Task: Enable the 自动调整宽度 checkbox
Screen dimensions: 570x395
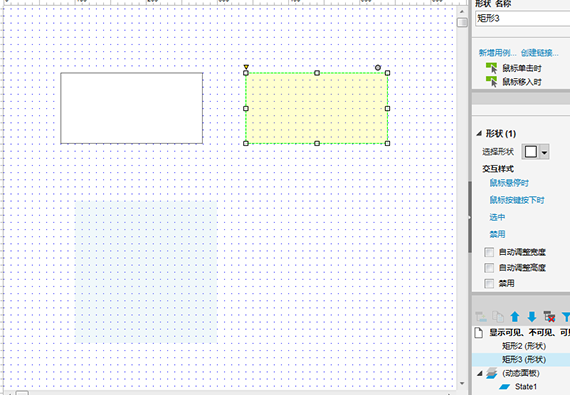Action: click(489, 252)
